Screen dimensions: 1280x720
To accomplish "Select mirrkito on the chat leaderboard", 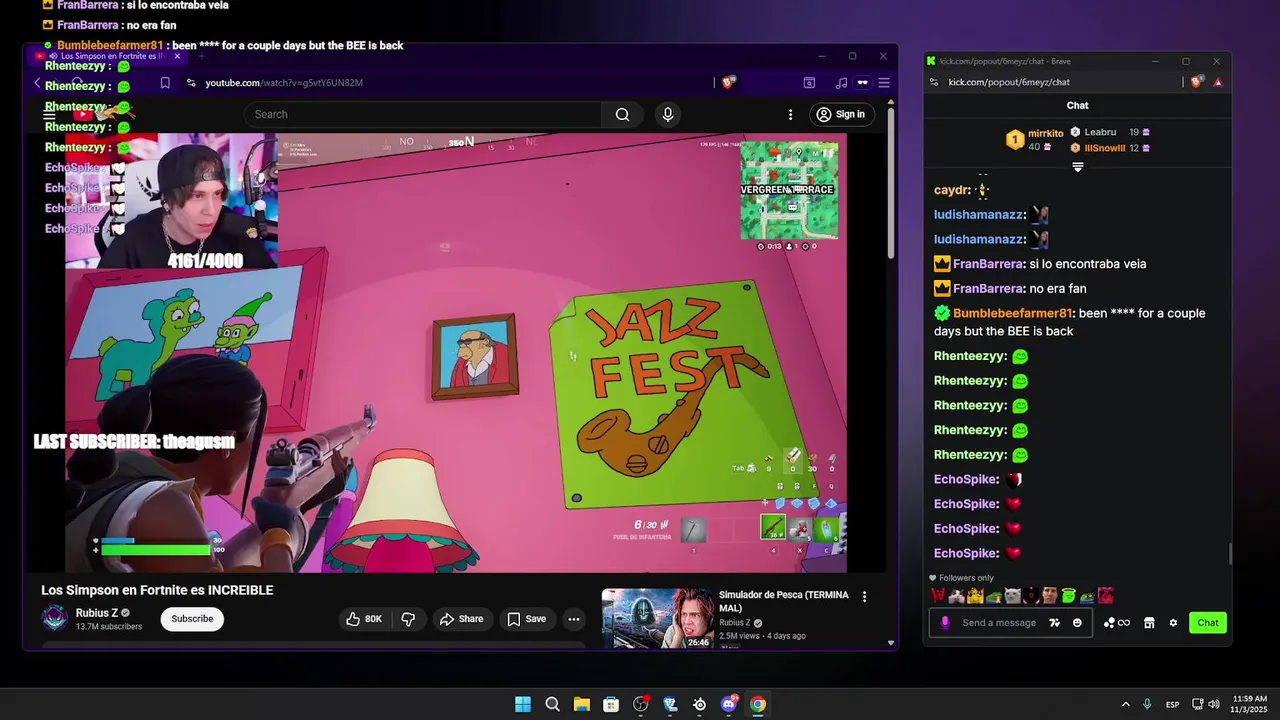I will [x=1046, y=133].
